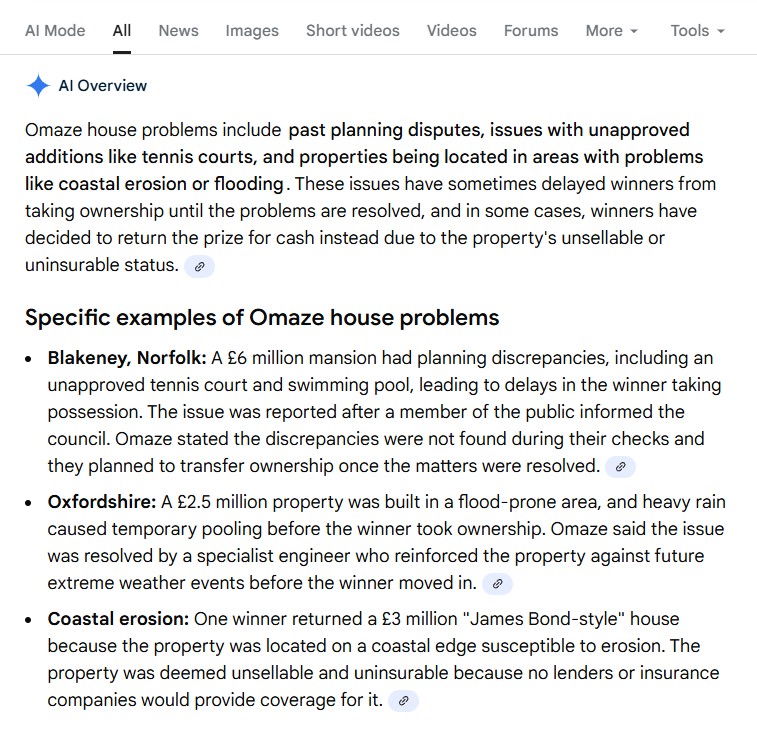This screenshot has height=731, width=757.
Task: Open source link after the summary paragraph
Action: (200, 266)
